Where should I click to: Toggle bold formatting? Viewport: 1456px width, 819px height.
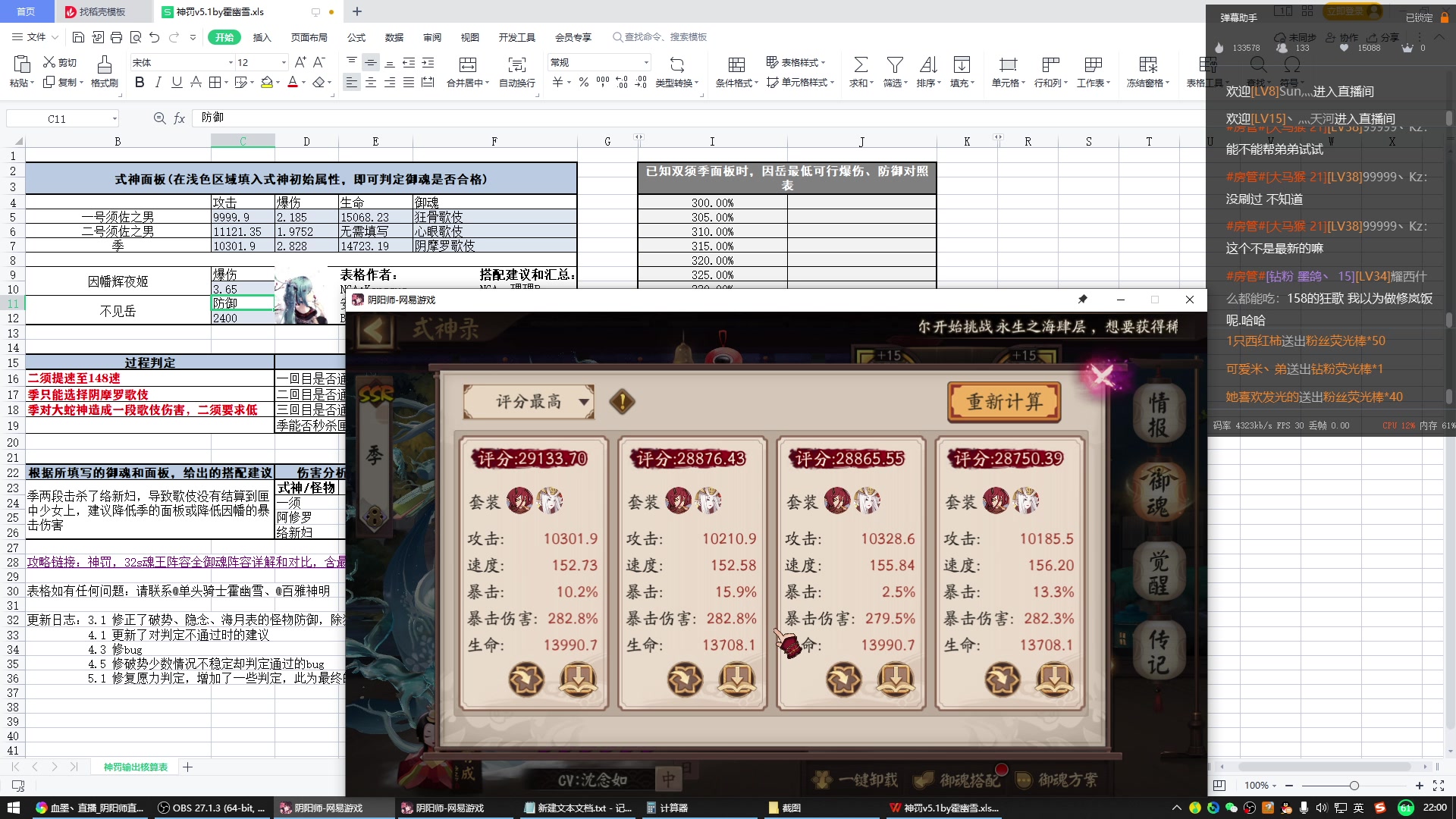point(139,83)
